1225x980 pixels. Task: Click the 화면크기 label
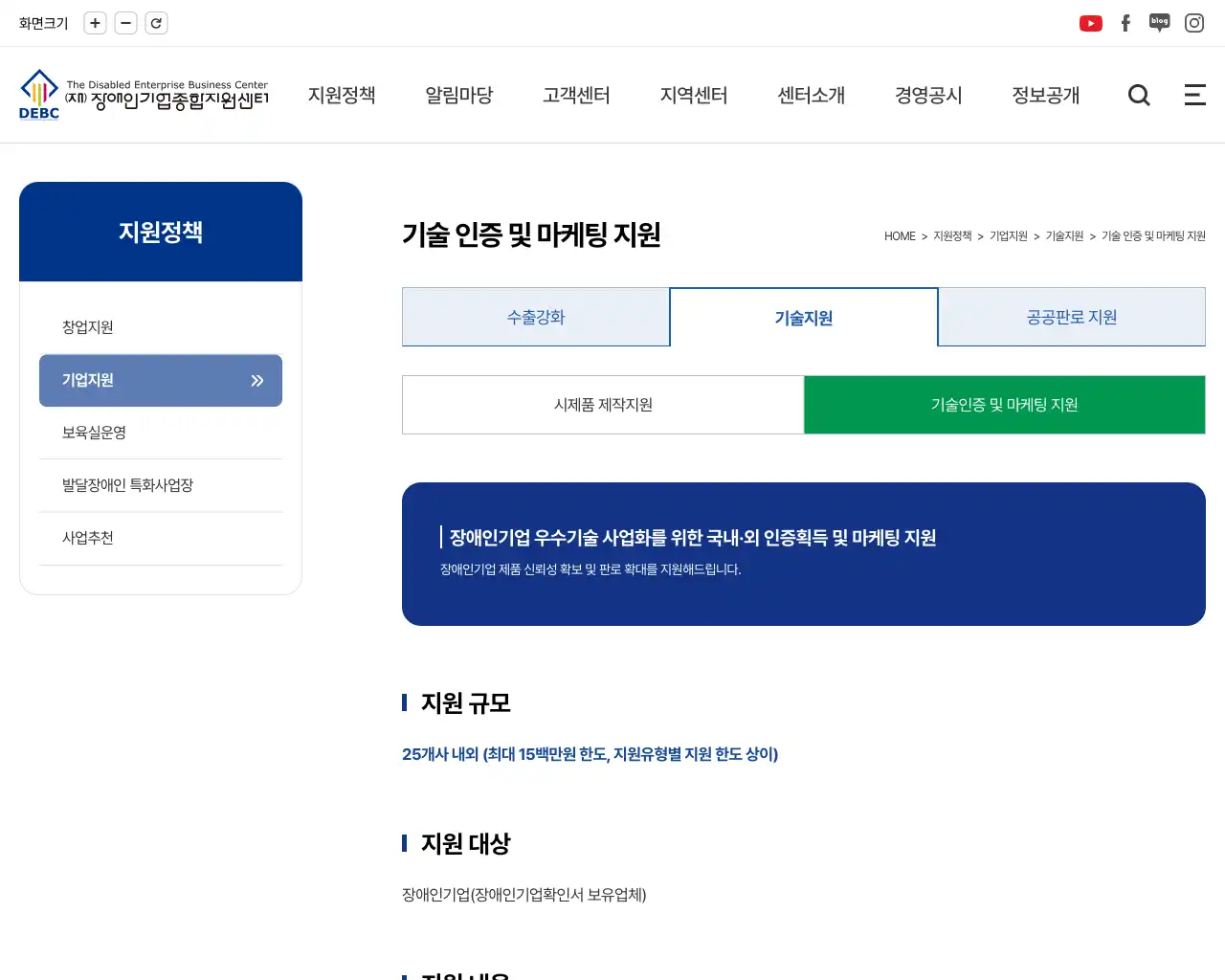click(44, 23)
